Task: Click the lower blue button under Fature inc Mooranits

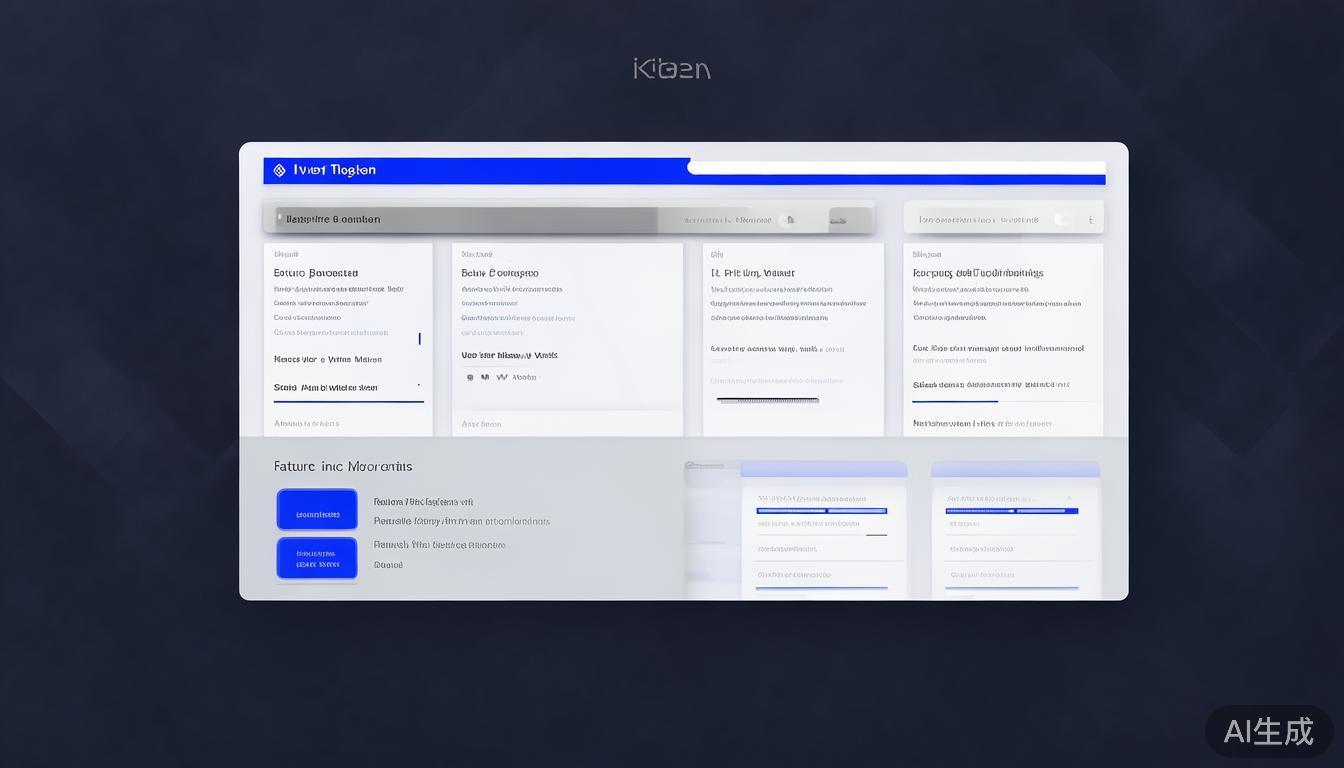Action: point(317,558)
